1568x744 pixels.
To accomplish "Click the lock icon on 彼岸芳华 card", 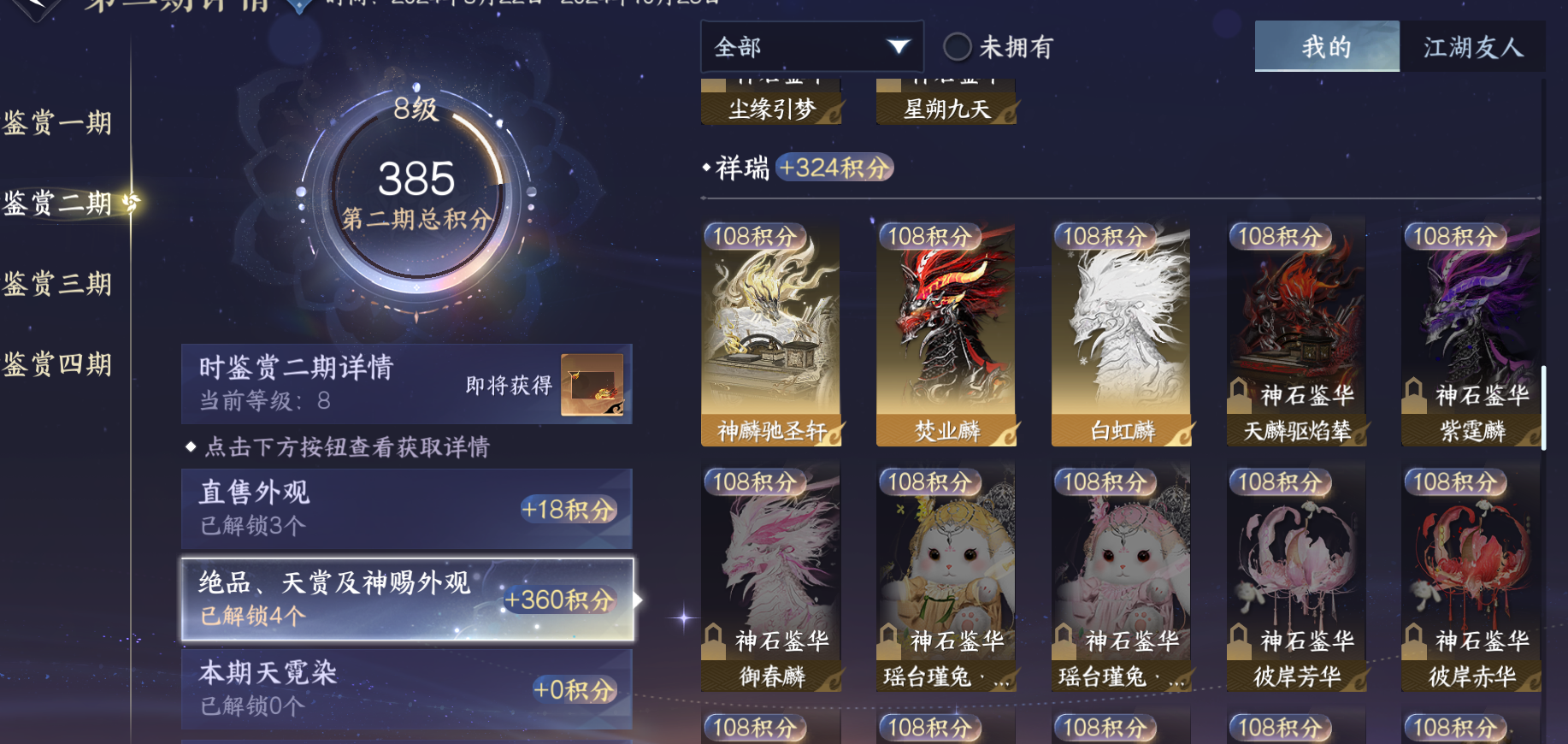I will pos(1240,641).
